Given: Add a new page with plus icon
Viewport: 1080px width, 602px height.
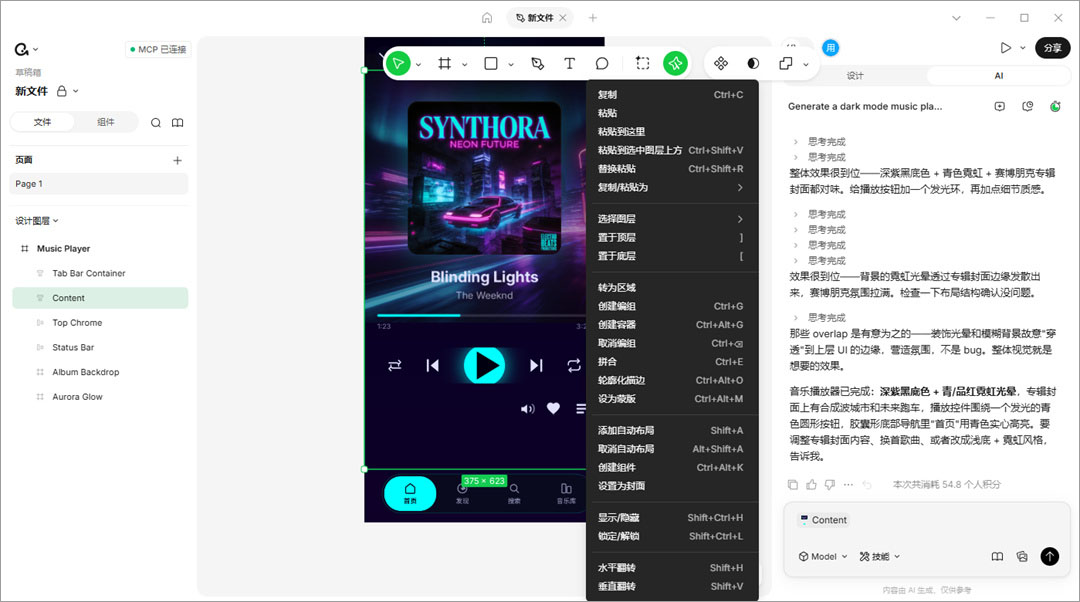Looking at the screenshot, I should tap(177, 160).
